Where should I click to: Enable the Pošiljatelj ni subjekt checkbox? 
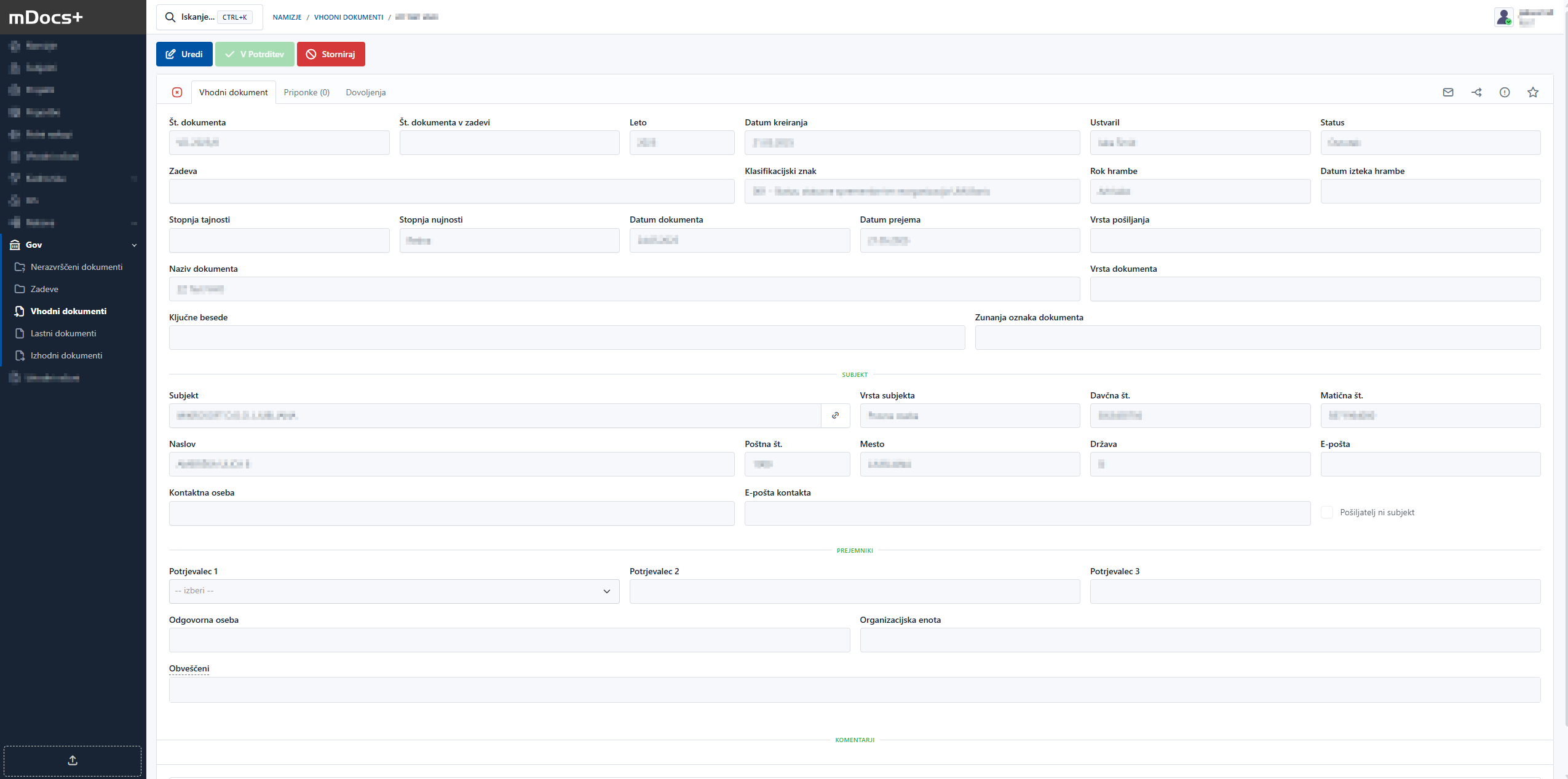1327,512
